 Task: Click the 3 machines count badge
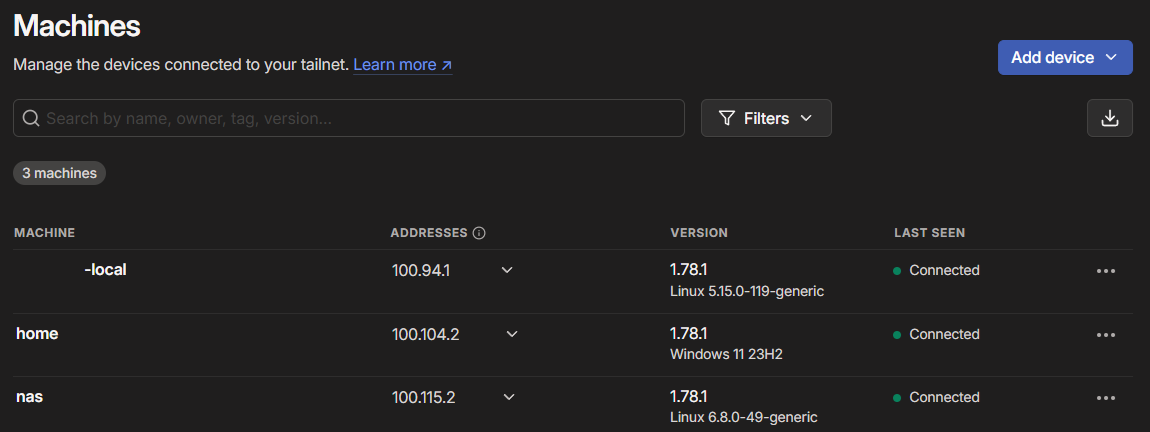(x=59, y=173)
